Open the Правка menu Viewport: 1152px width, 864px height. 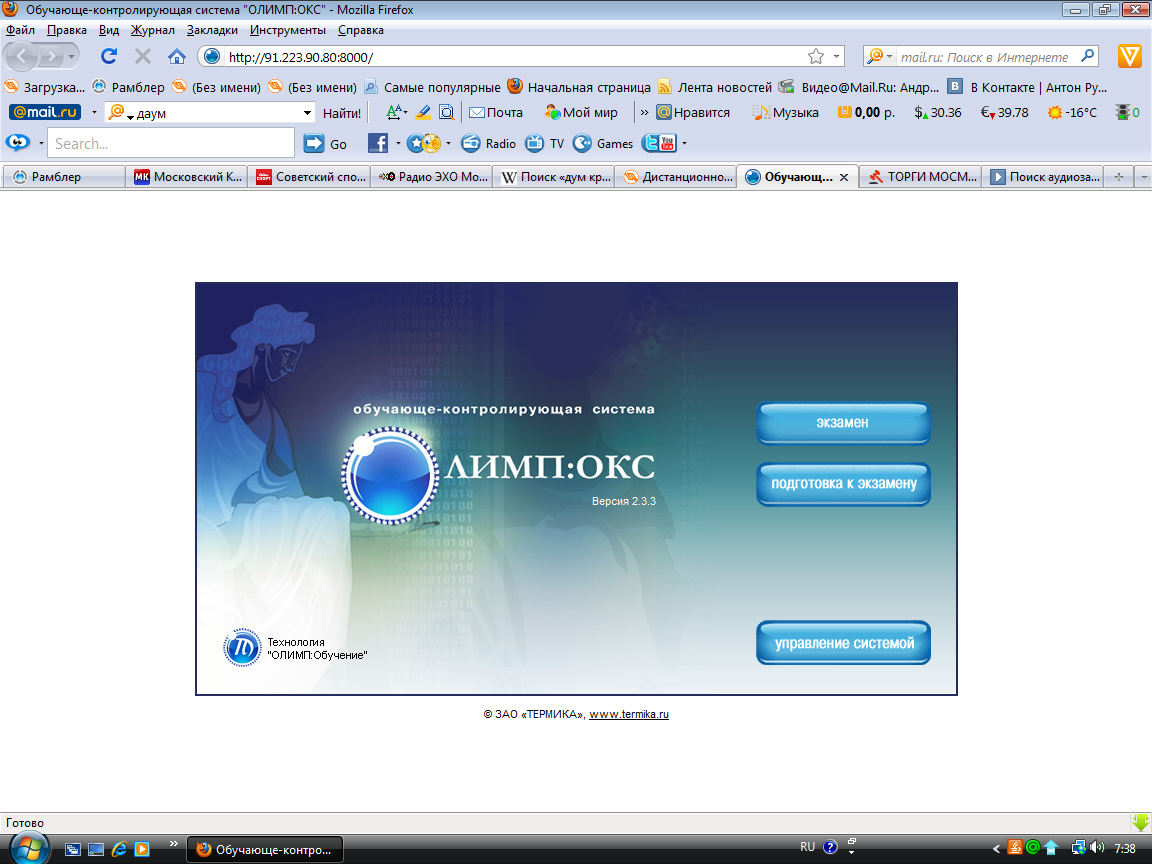67,30
